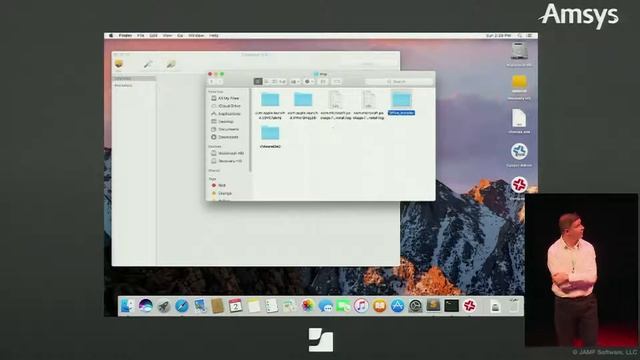This screenshot has height=360, width=640.
Task: Open Reminders icon in the Dock
Action: (x=271, y=306)
